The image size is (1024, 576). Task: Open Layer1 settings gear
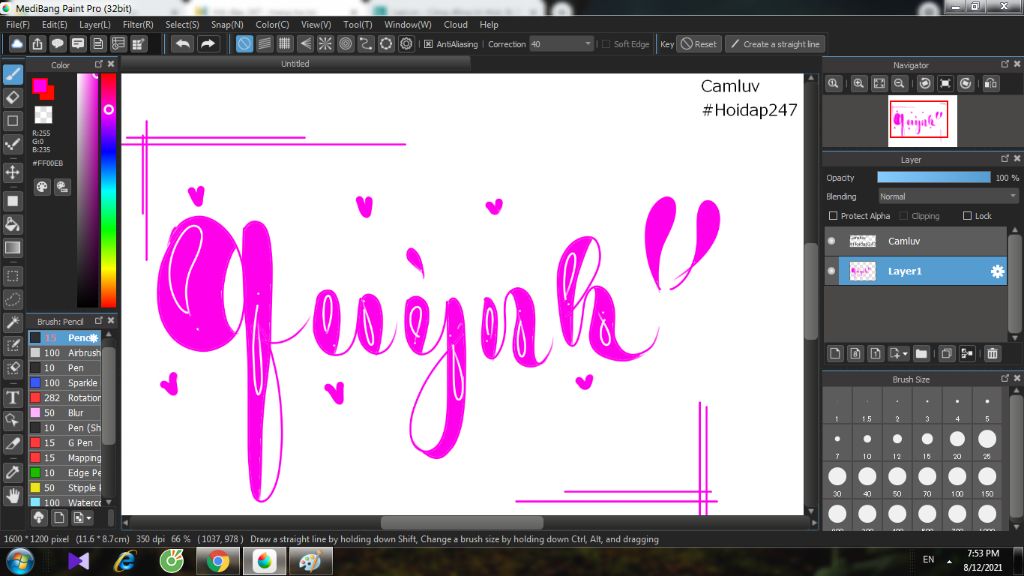click(x=997, y=271)
